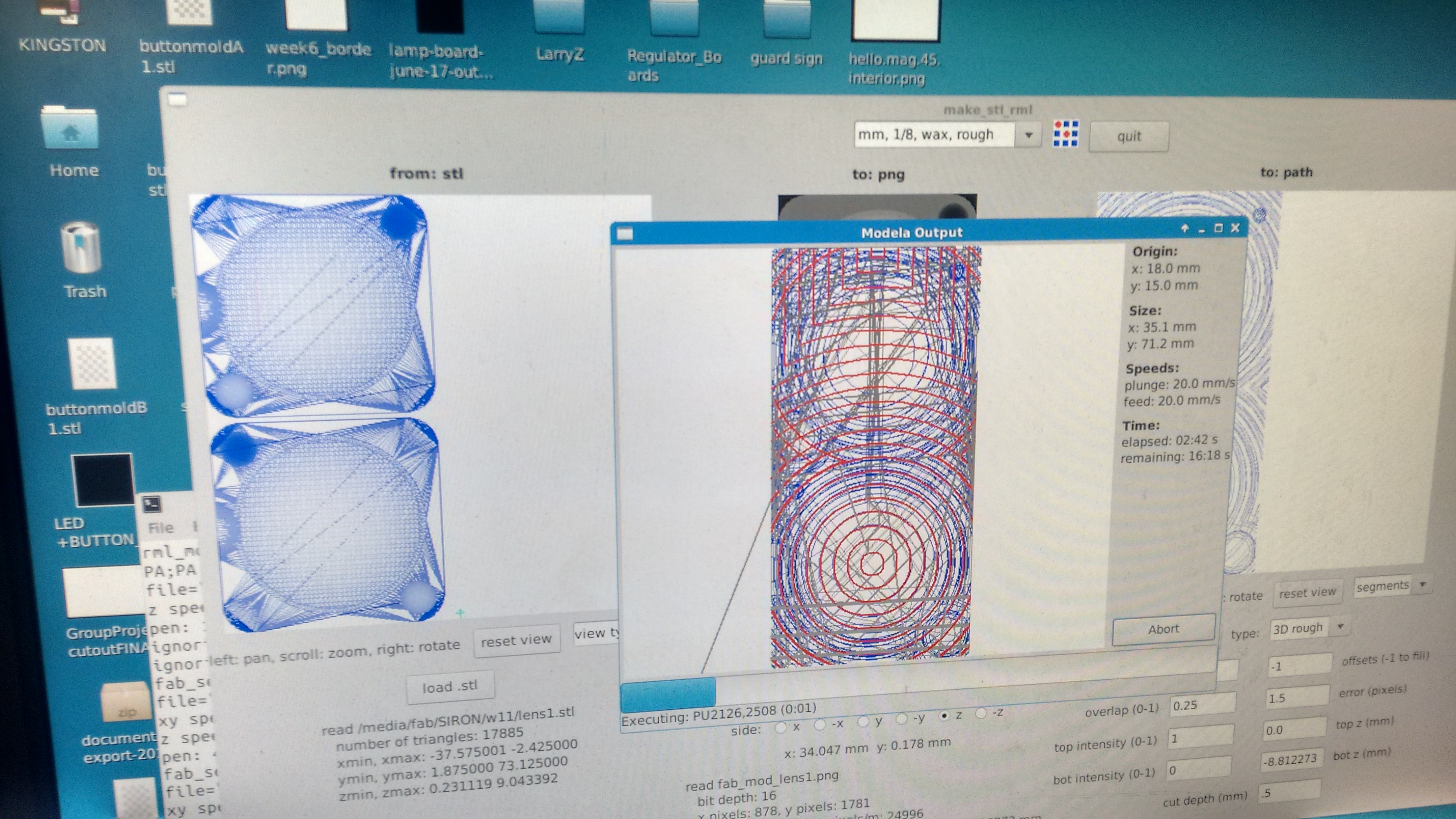Open Modela Output window menu icon
The width and height of the screenshot is (1456, 819).
(625, 233)
